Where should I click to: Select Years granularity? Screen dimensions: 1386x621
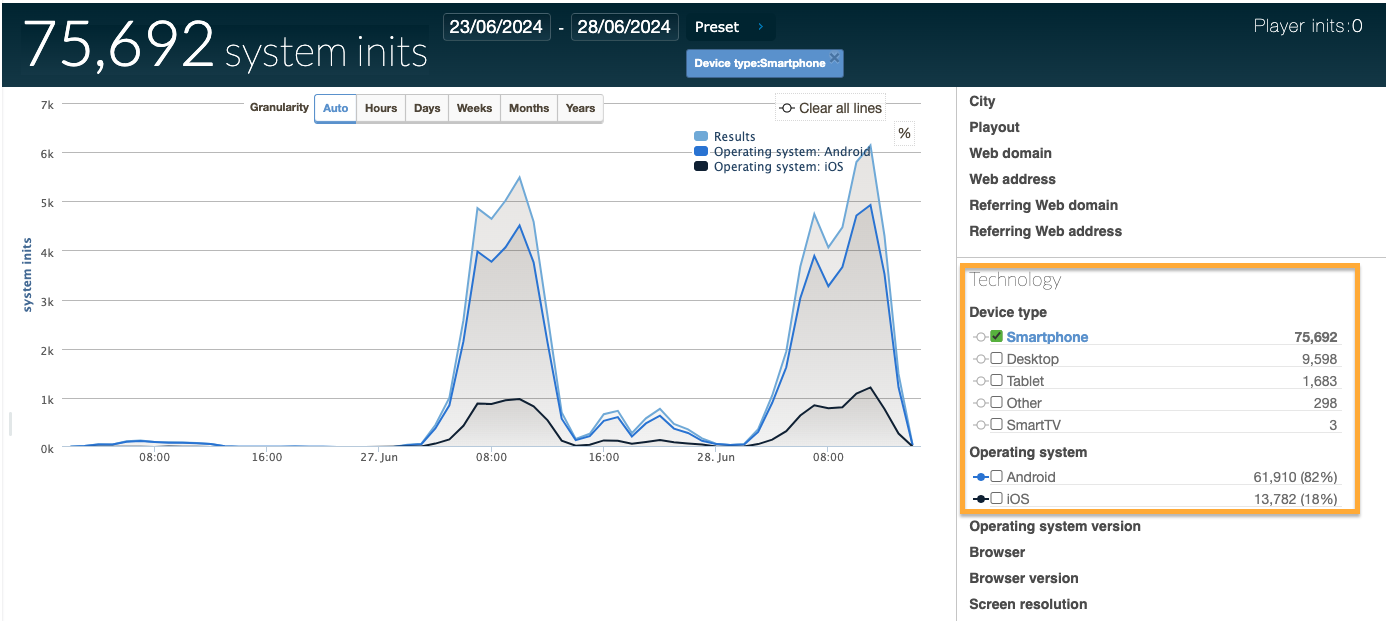click(580, 108)
